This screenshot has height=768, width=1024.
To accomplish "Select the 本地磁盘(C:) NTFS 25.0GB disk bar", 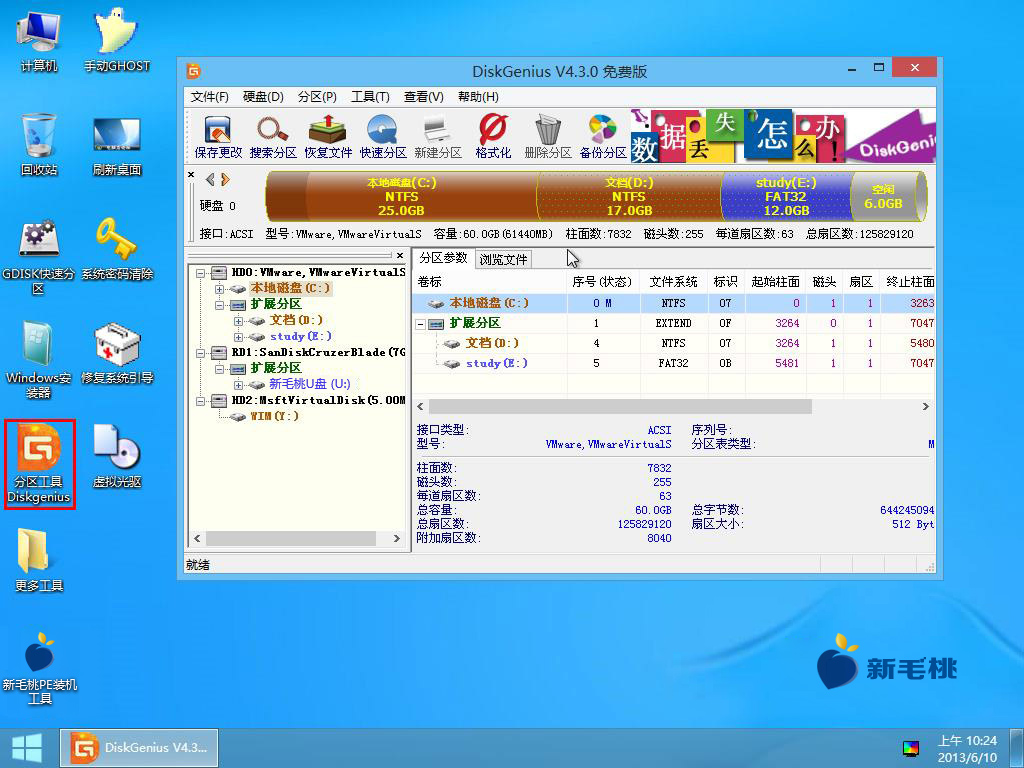I will [x=402, y=196].
